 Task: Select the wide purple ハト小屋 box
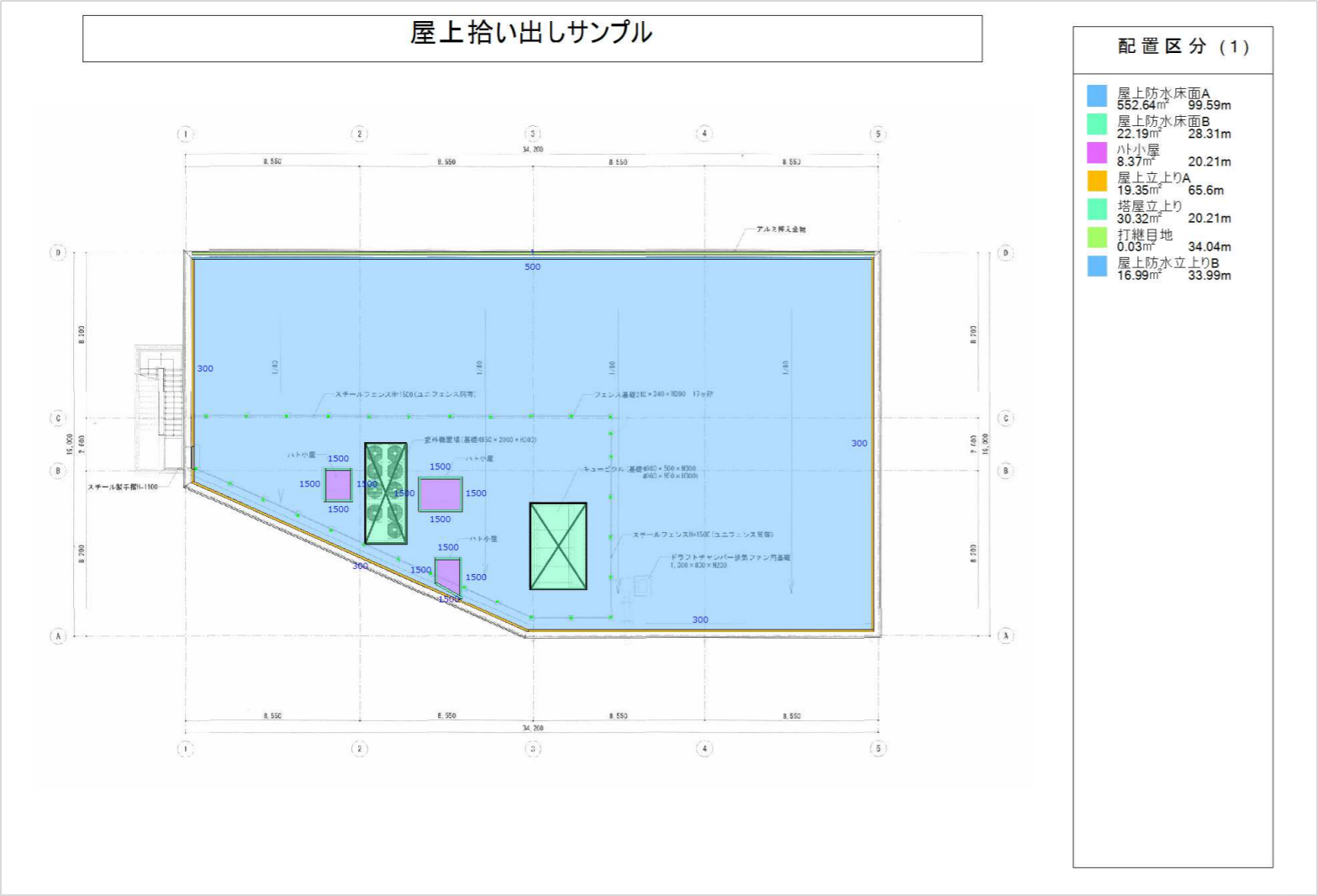tap(440, 494)
